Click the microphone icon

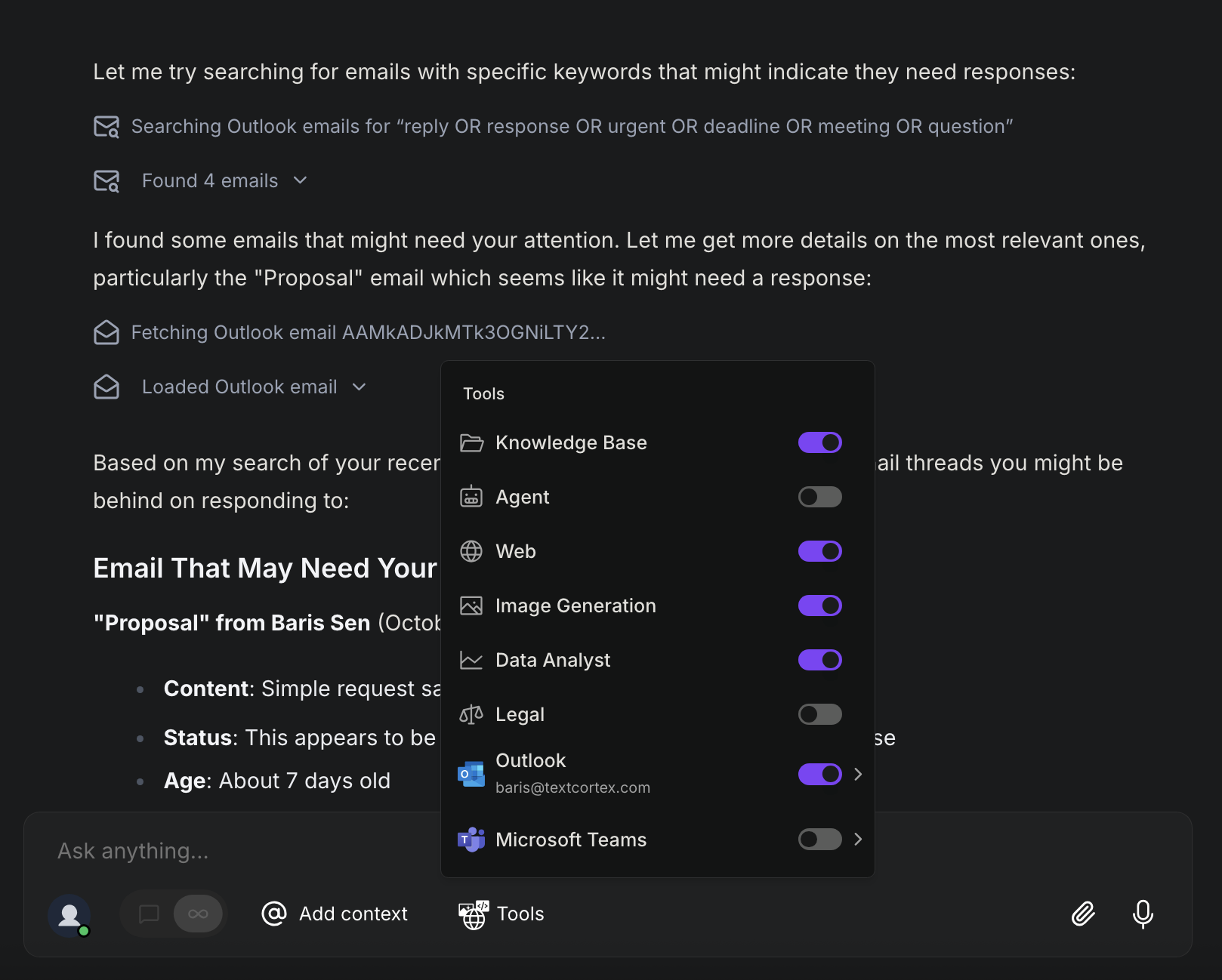click(x=1142, y=914)
